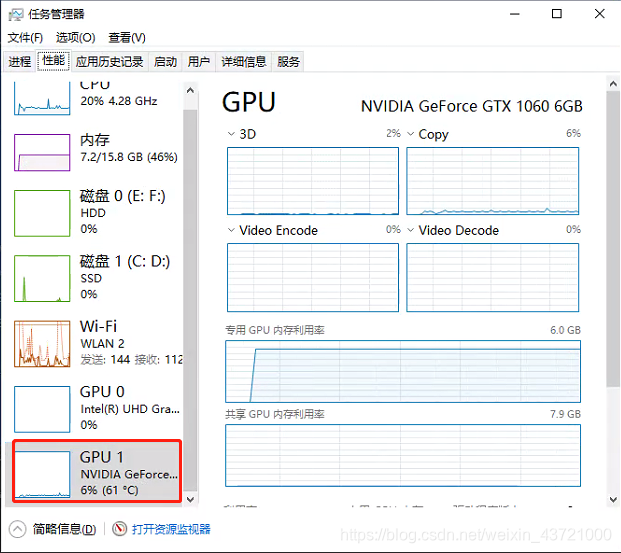Click the sidebar vertical scrollbar thumb

point(190,300)
